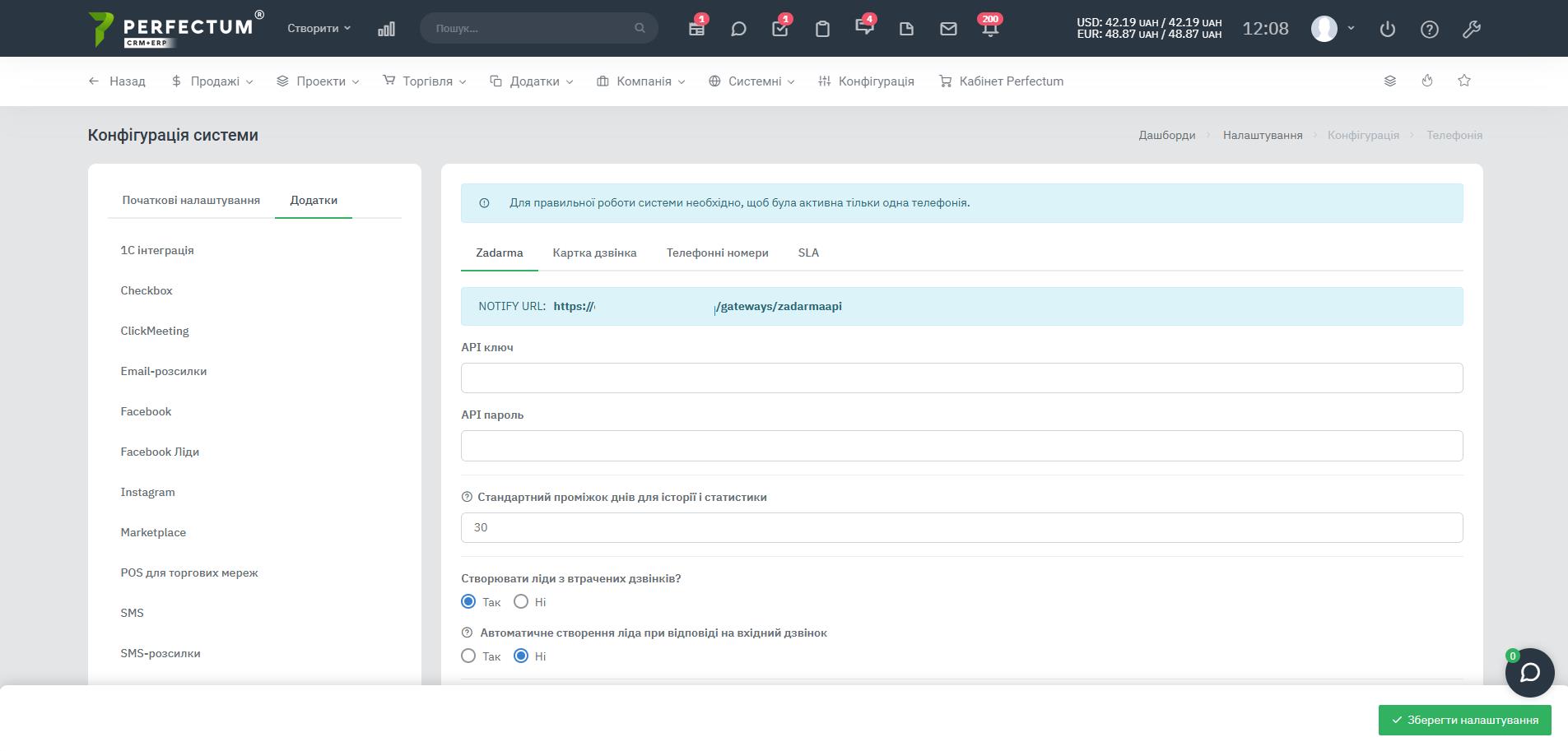This screenshot has width=1568, height=751.
Task: Click the power logout icon
Action: point(1388,29)
